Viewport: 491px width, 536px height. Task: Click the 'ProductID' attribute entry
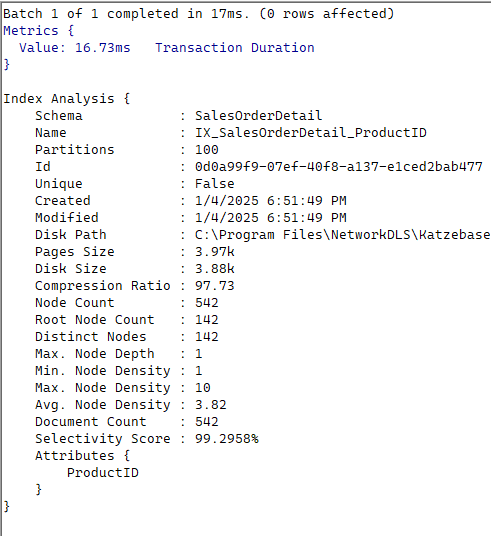103,473
